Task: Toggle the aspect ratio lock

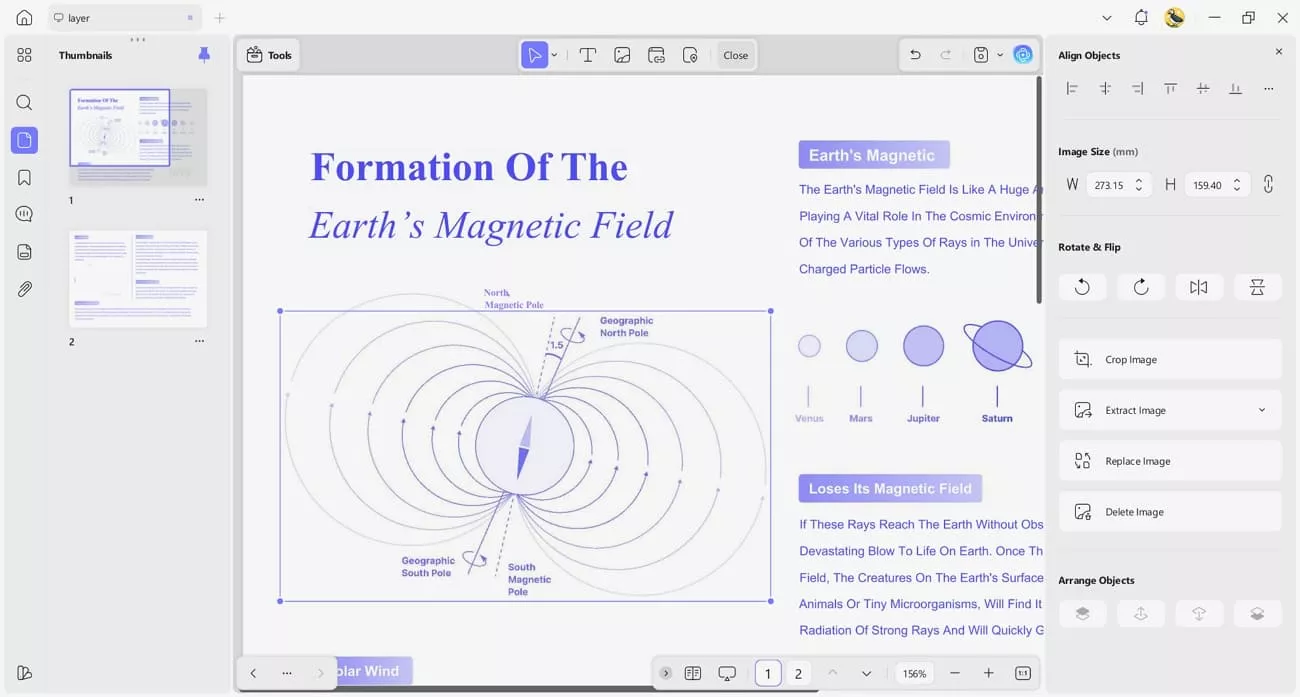Action: 1268,185
